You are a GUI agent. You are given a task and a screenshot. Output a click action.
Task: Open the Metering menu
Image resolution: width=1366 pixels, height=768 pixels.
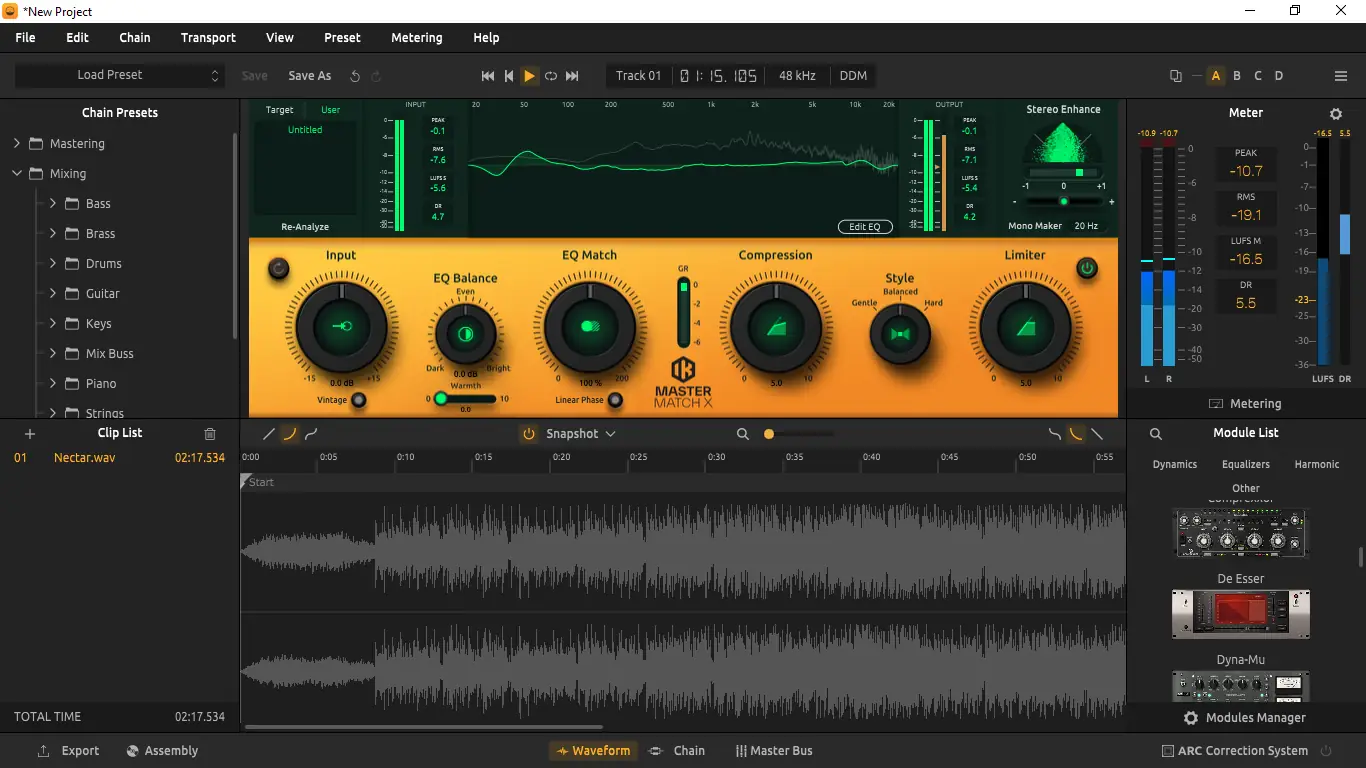click(416, 38)
